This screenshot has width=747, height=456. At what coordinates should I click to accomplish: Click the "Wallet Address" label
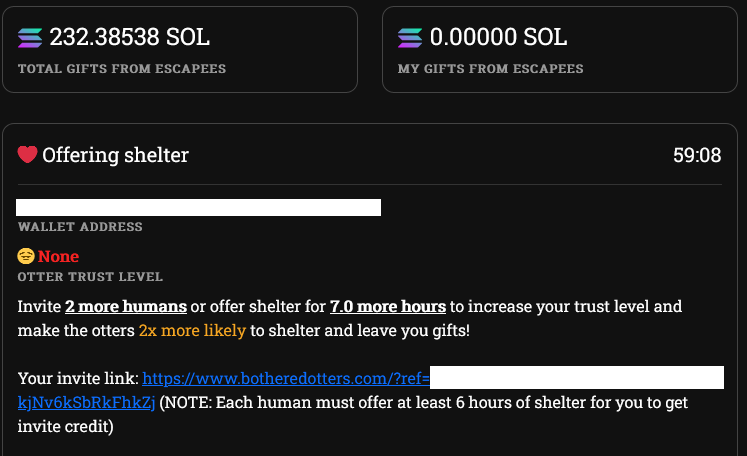(x=80, y=227)
